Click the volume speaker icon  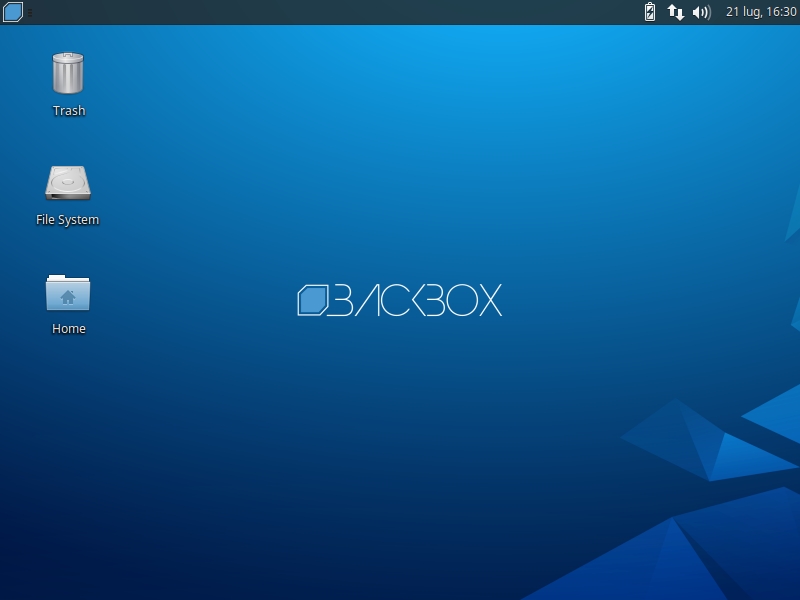[701, 12]
